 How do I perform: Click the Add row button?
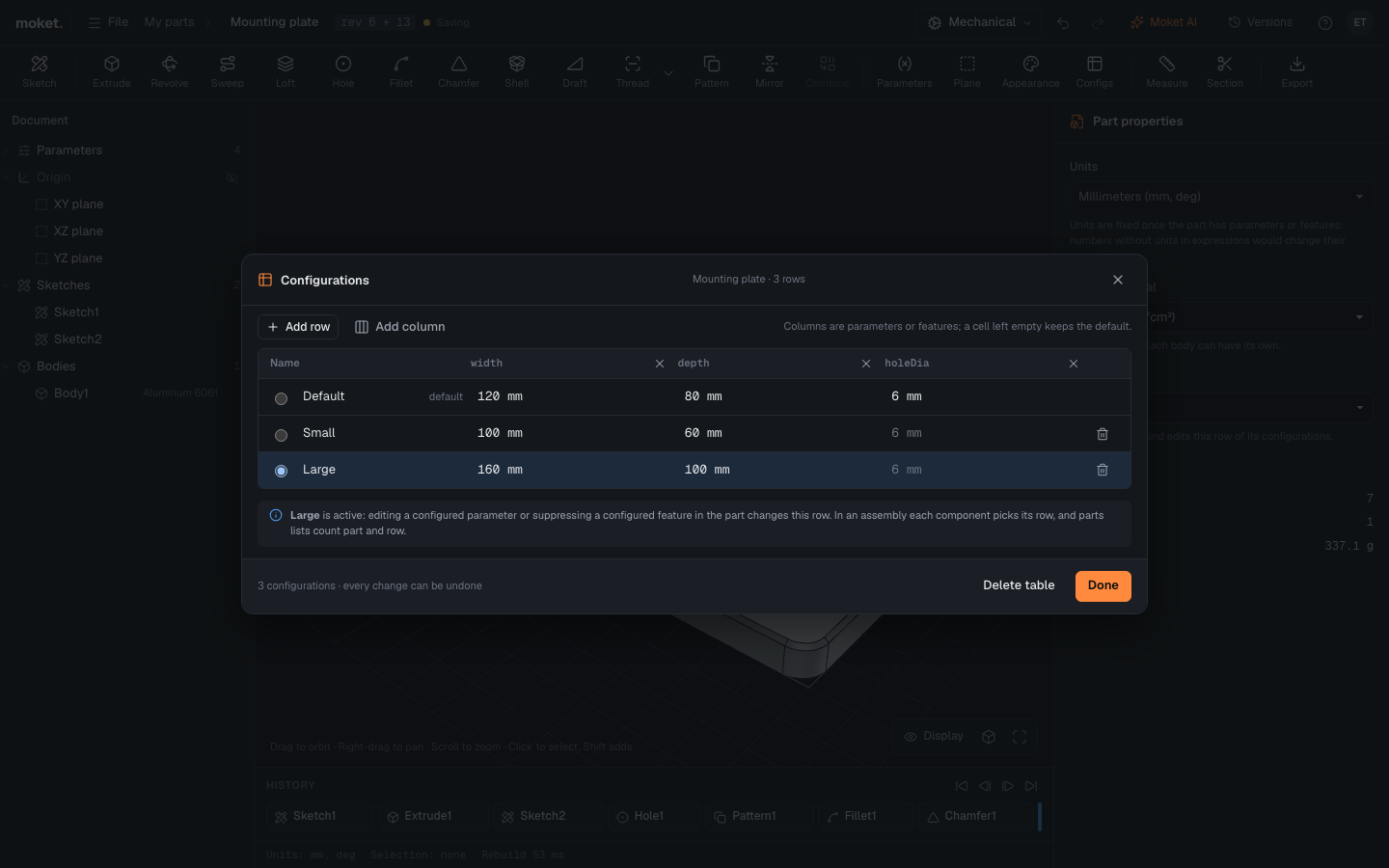[298, 327]
